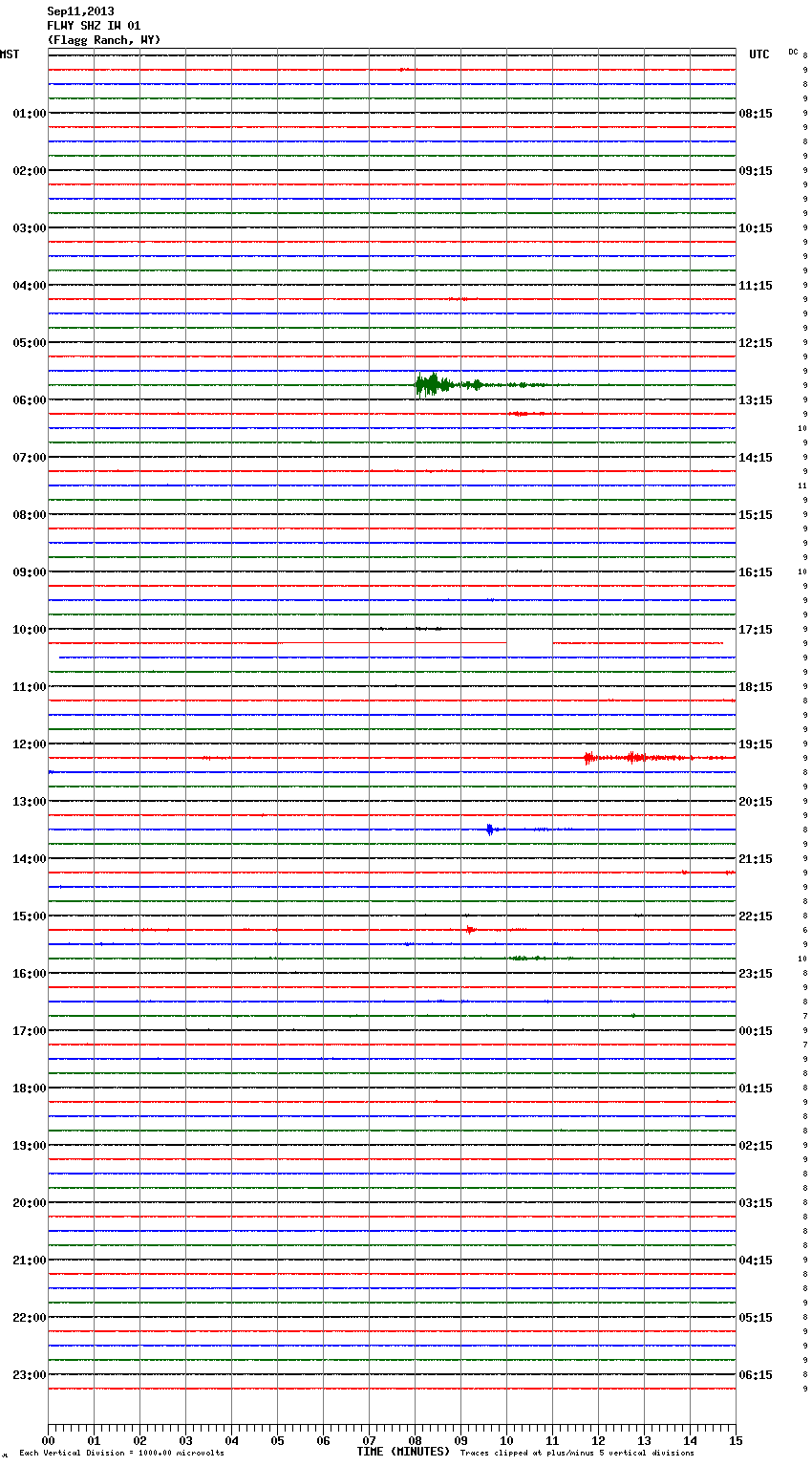Image resolution: width=812 pixels, height=1466 pixels.
Task: Select the 10:00 MST row label
Action: click(x=30, y=630)
